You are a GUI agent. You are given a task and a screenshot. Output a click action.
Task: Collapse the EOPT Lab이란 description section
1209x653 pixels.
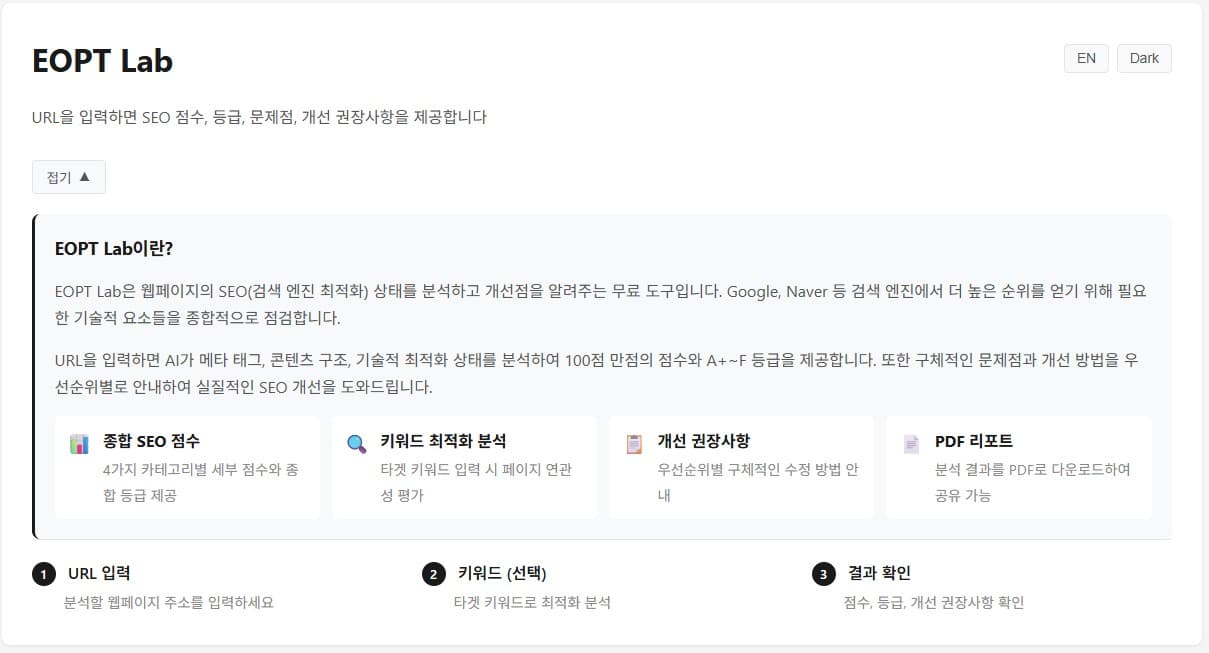pos(68,176)
